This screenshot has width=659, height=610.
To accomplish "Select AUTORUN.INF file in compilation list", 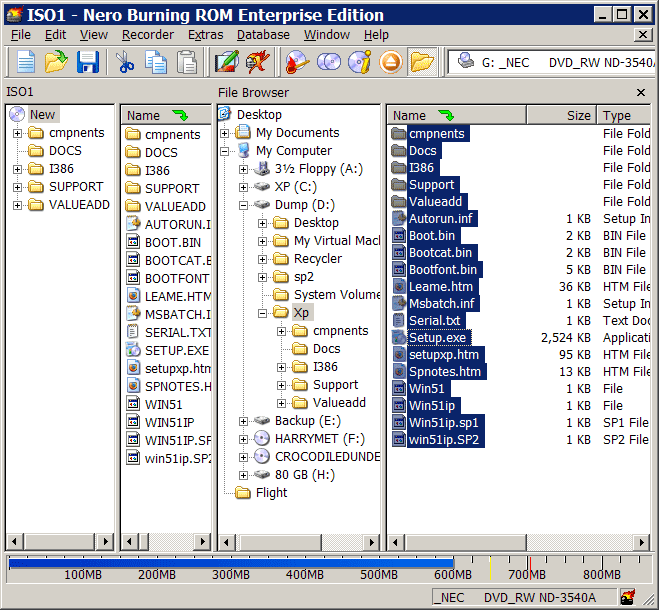I will (x=177, y=224).
